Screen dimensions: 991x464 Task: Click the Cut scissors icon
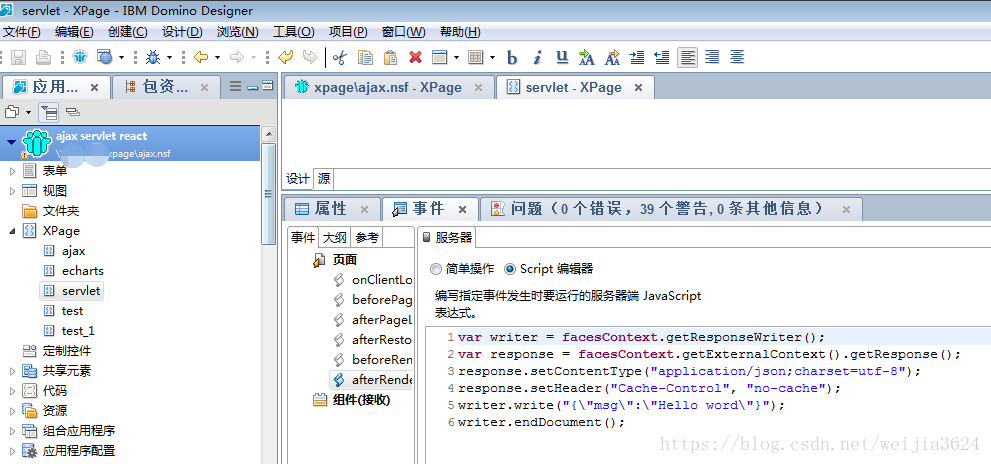point(340,58)
